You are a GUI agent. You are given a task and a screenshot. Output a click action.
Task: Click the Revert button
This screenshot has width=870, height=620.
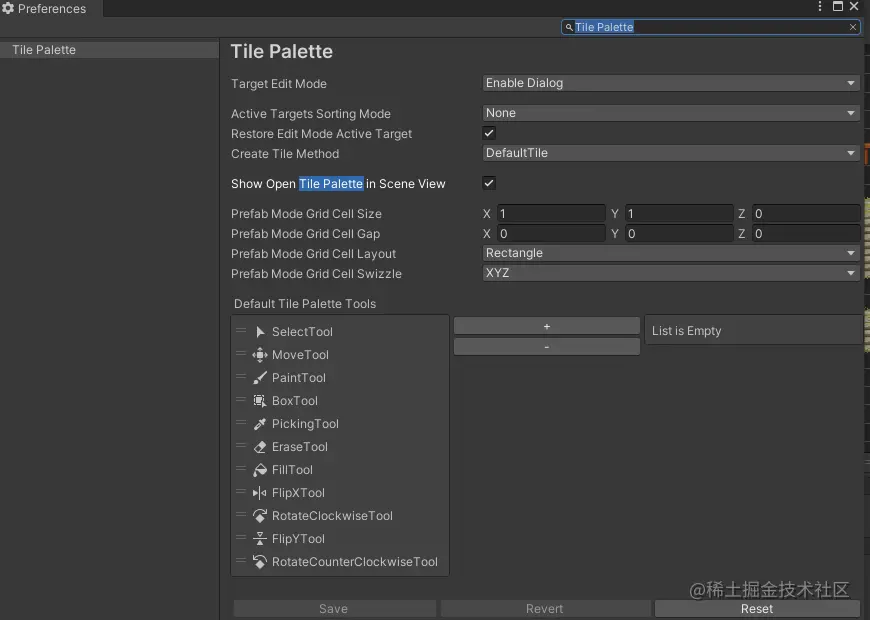tap(545, 609)
